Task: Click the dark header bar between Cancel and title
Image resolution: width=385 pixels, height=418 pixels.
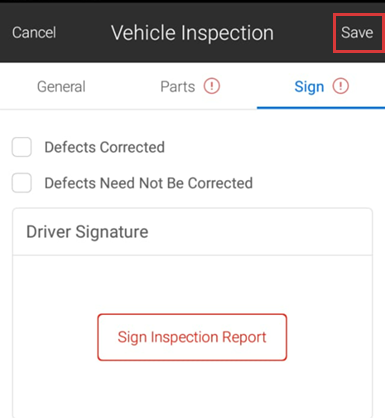Action: coord(83,33)
